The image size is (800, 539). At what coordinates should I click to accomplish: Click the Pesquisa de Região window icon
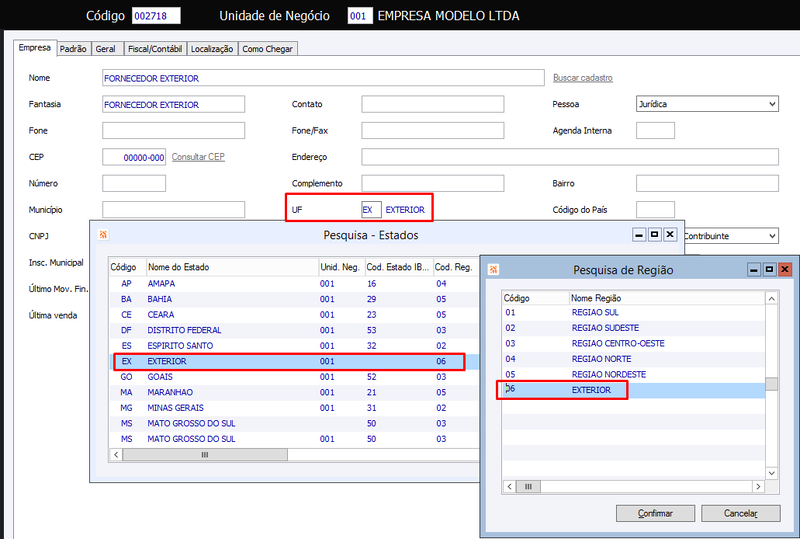(x=493, y=270)
